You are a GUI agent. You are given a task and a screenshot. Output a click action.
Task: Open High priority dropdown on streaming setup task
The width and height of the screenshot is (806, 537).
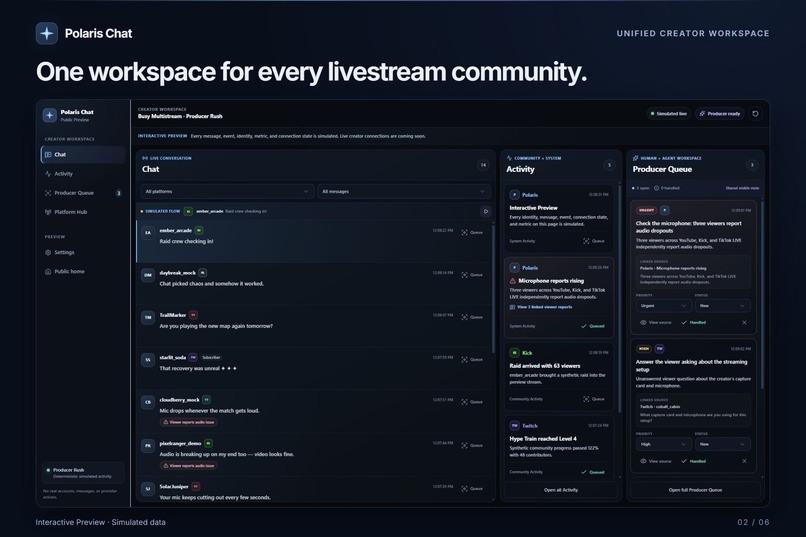click(x=663, y=445)
